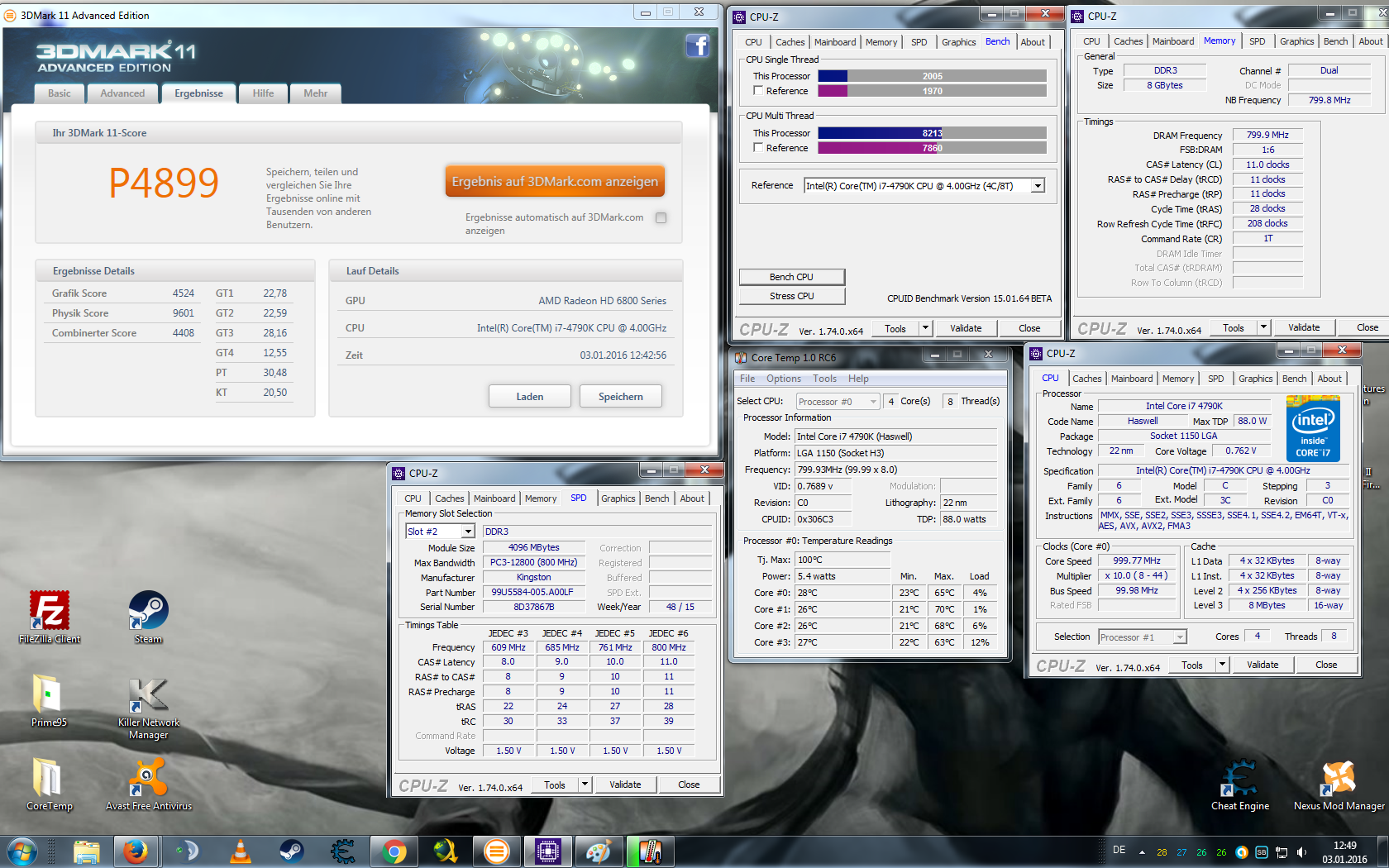The width and height of the screenshot is (1389, 868).
Task: Open the network connection tray icon
Action: coord(1282,852)
